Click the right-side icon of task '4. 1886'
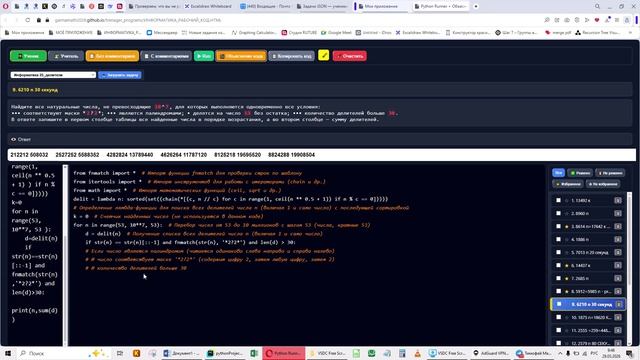The height and width of the screenshot is (360, 640). coord(618,240)
